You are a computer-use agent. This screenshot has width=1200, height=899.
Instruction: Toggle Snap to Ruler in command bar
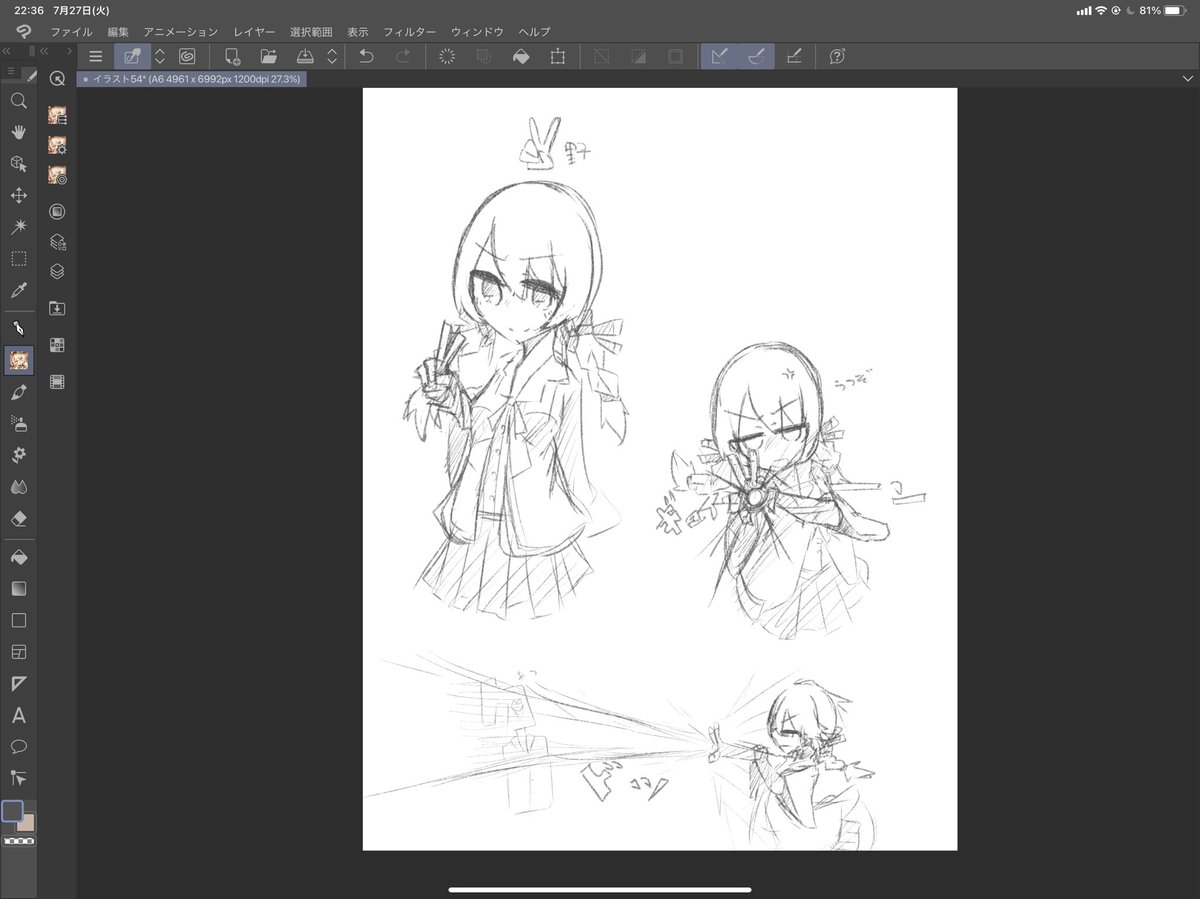coord(719,56)
